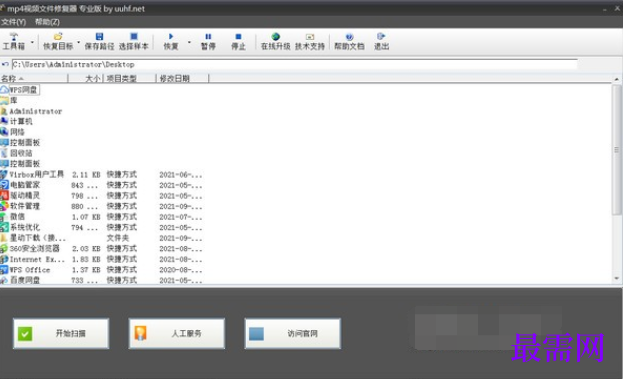Sort by the 名称 column header

pos(34,79)
